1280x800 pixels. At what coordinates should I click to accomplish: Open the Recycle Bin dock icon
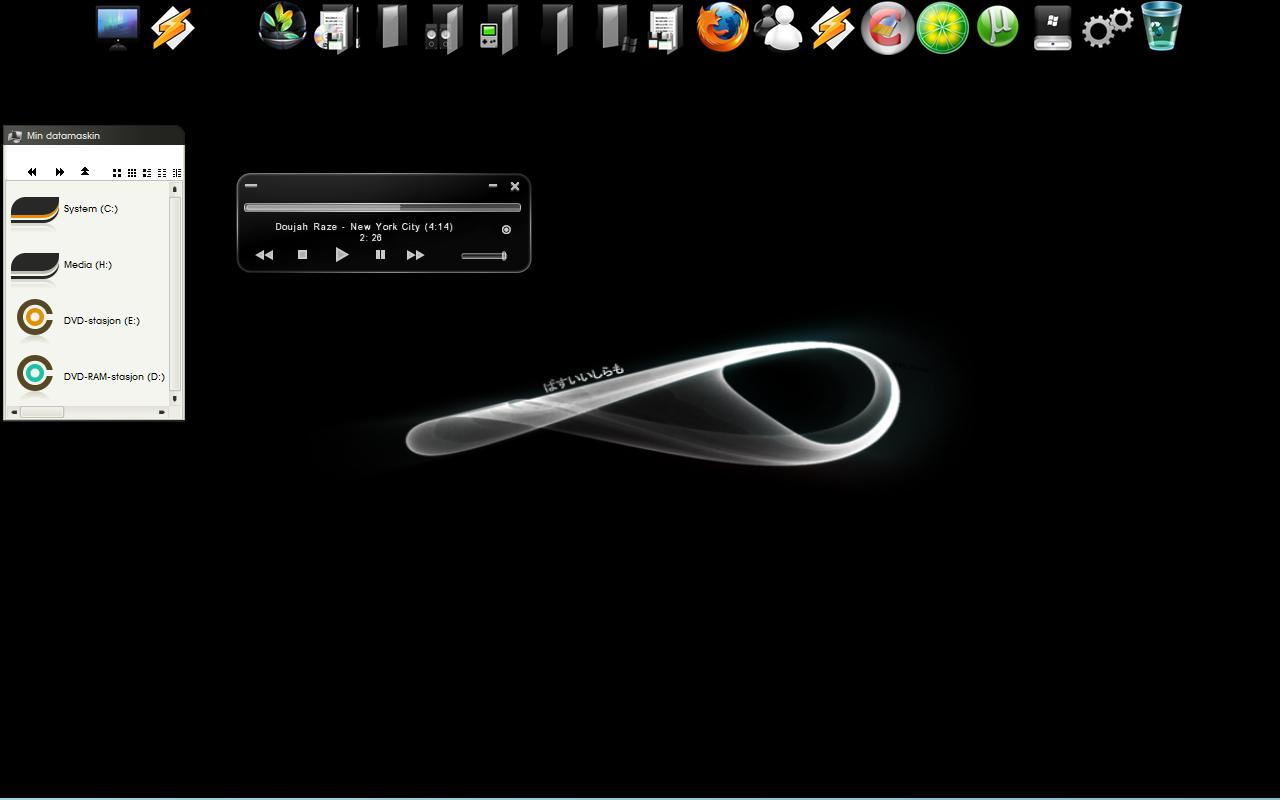point(1161,27)
